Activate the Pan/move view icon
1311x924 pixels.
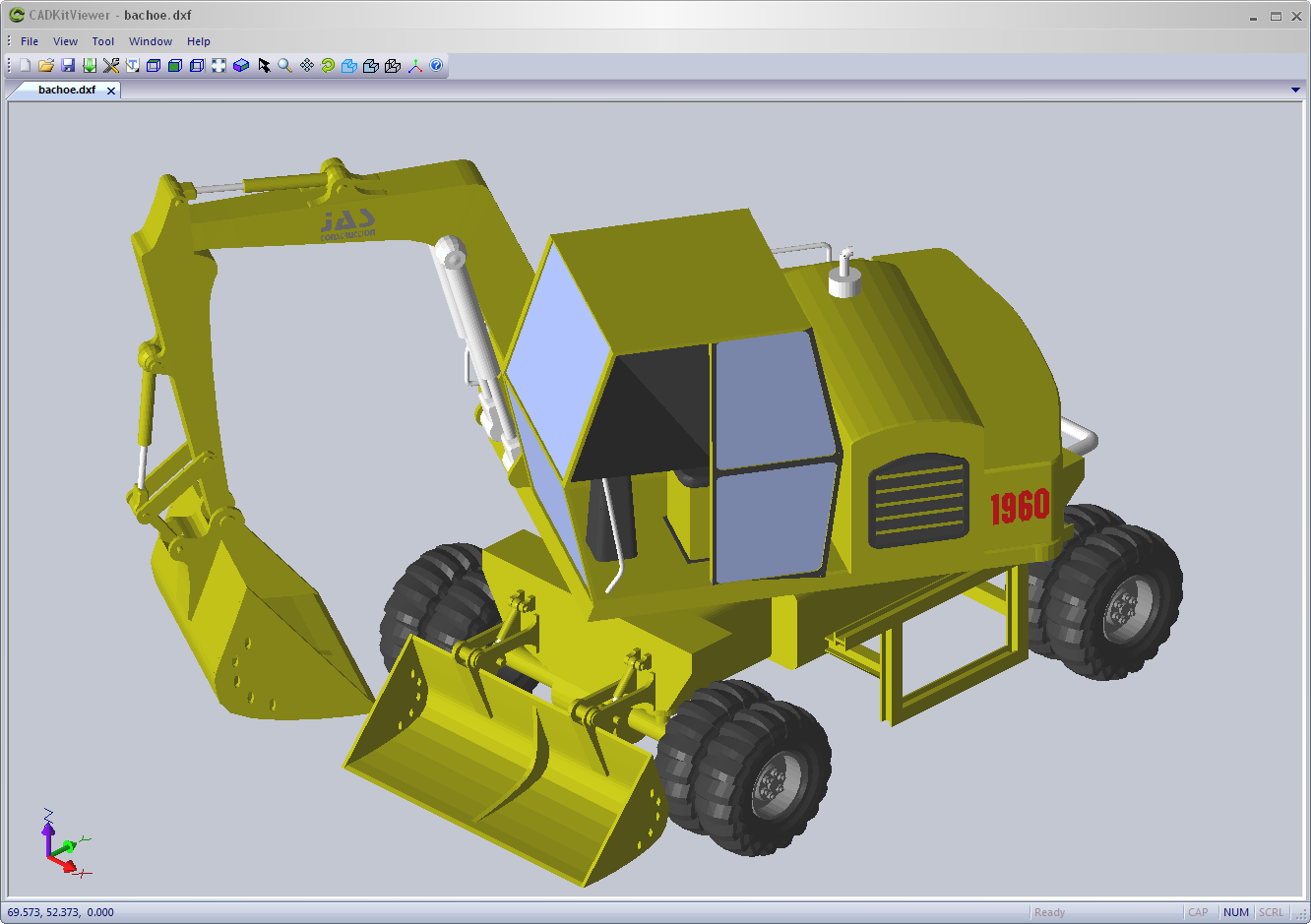coord(306,65)
